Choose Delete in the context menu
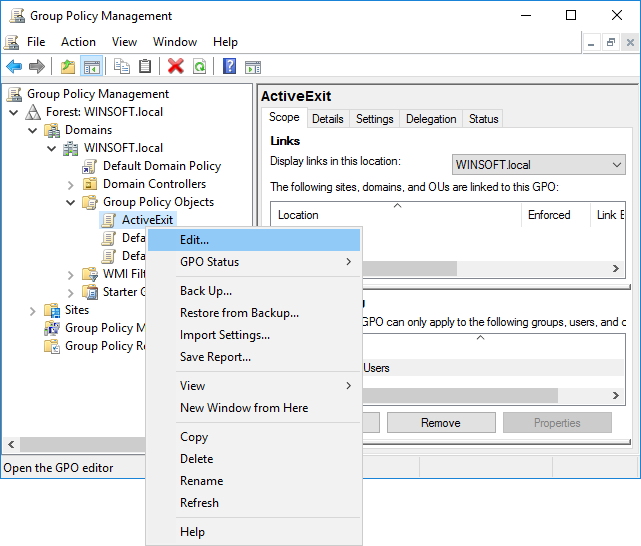 coord(253,459)
